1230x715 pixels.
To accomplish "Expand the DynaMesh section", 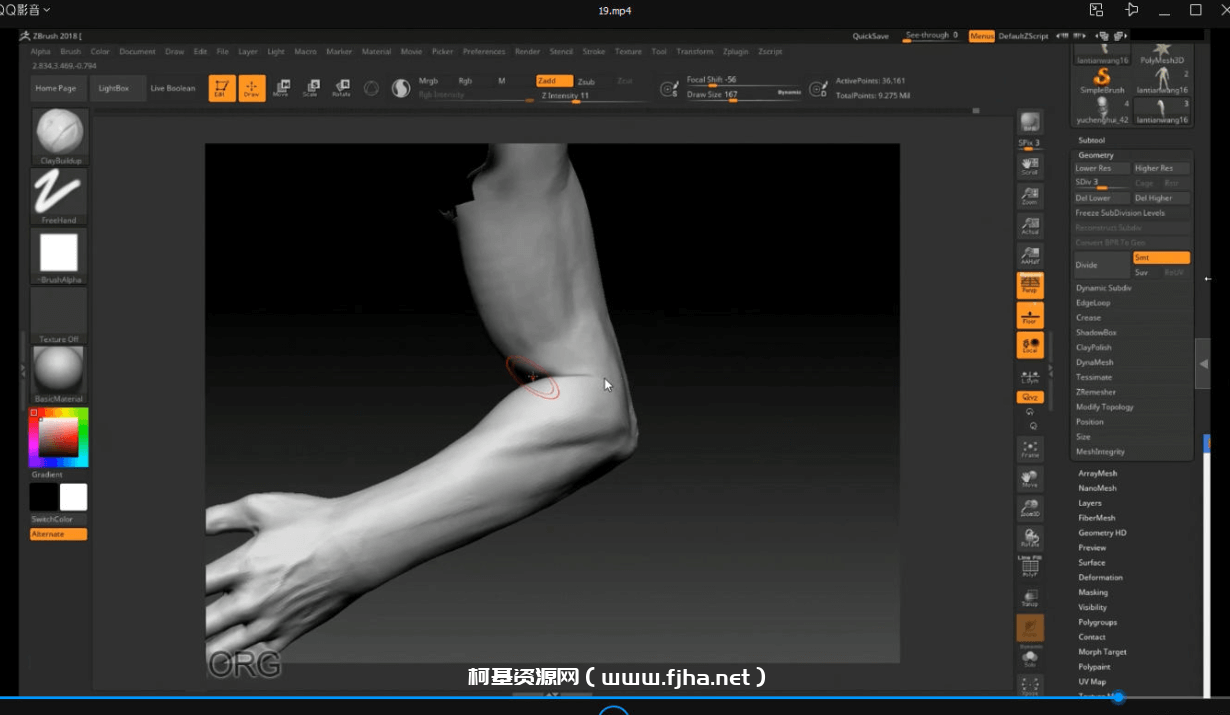I will (x=1094, y=362).
